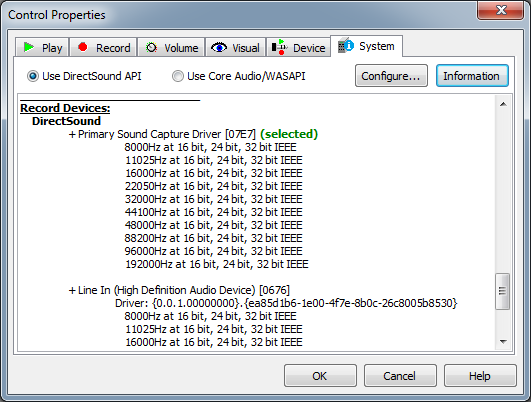Switch to the Play tab
Image resolution: width=531 pixels, height=402 pixels.
42,47
